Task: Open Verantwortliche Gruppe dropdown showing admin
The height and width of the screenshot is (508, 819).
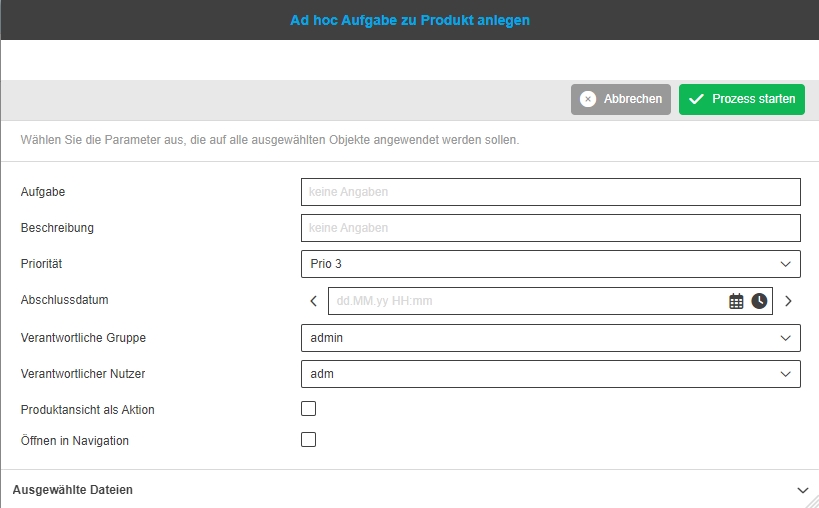Action: click(550, 338)
